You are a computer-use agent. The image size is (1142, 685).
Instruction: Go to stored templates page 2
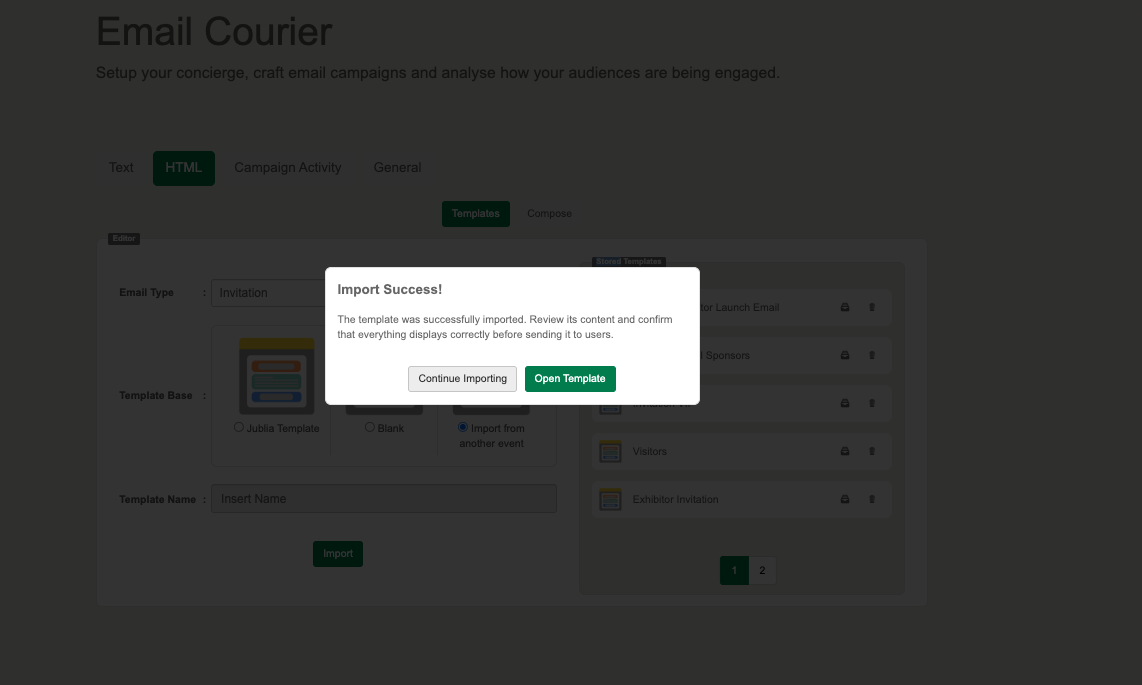pyautogui.click(x=762, y=570)
